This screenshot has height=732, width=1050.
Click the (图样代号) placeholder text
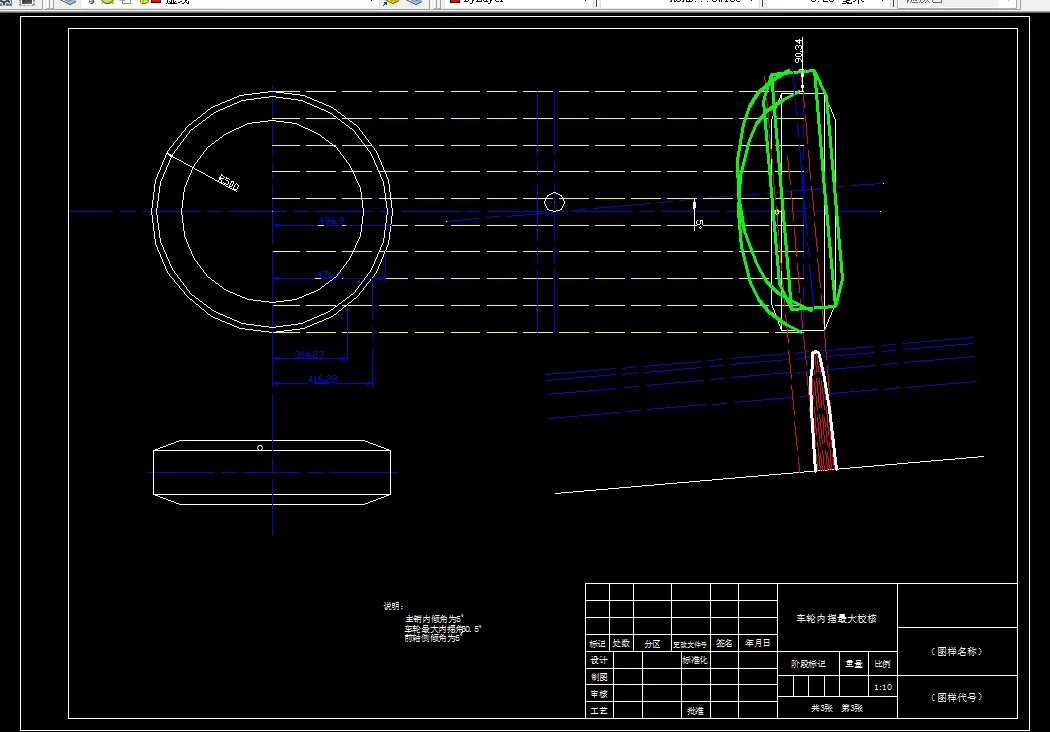[957, 697]
